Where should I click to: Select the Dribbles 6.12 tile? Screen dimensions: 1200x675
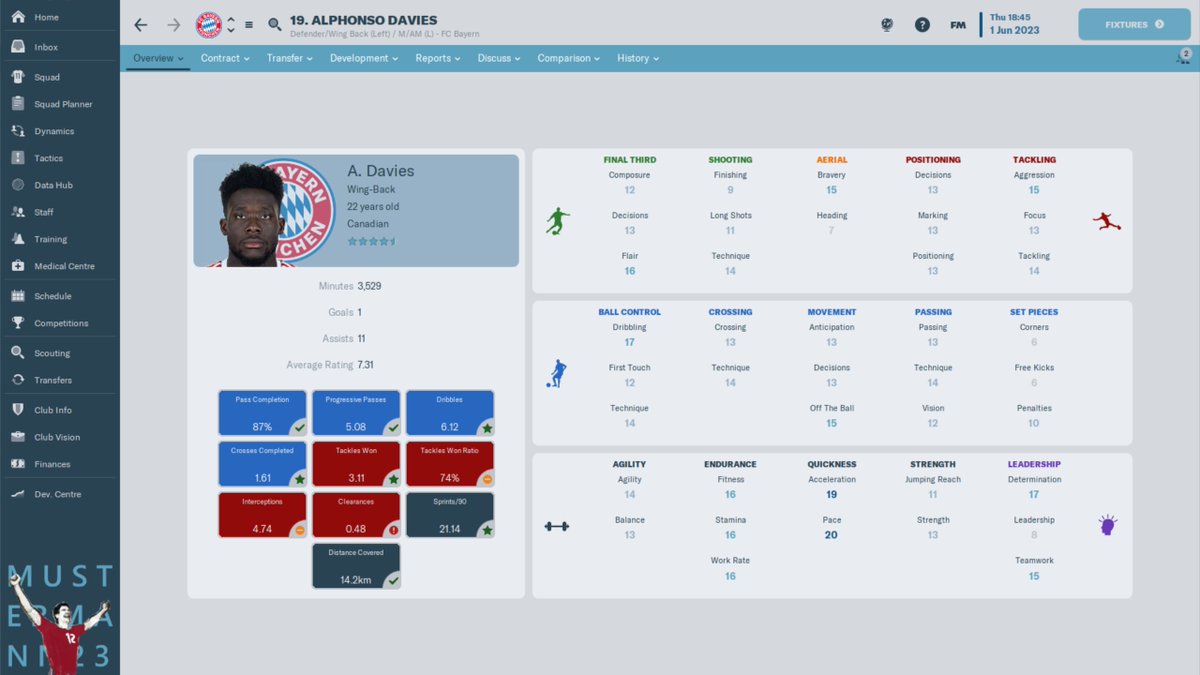click(450, 413)
